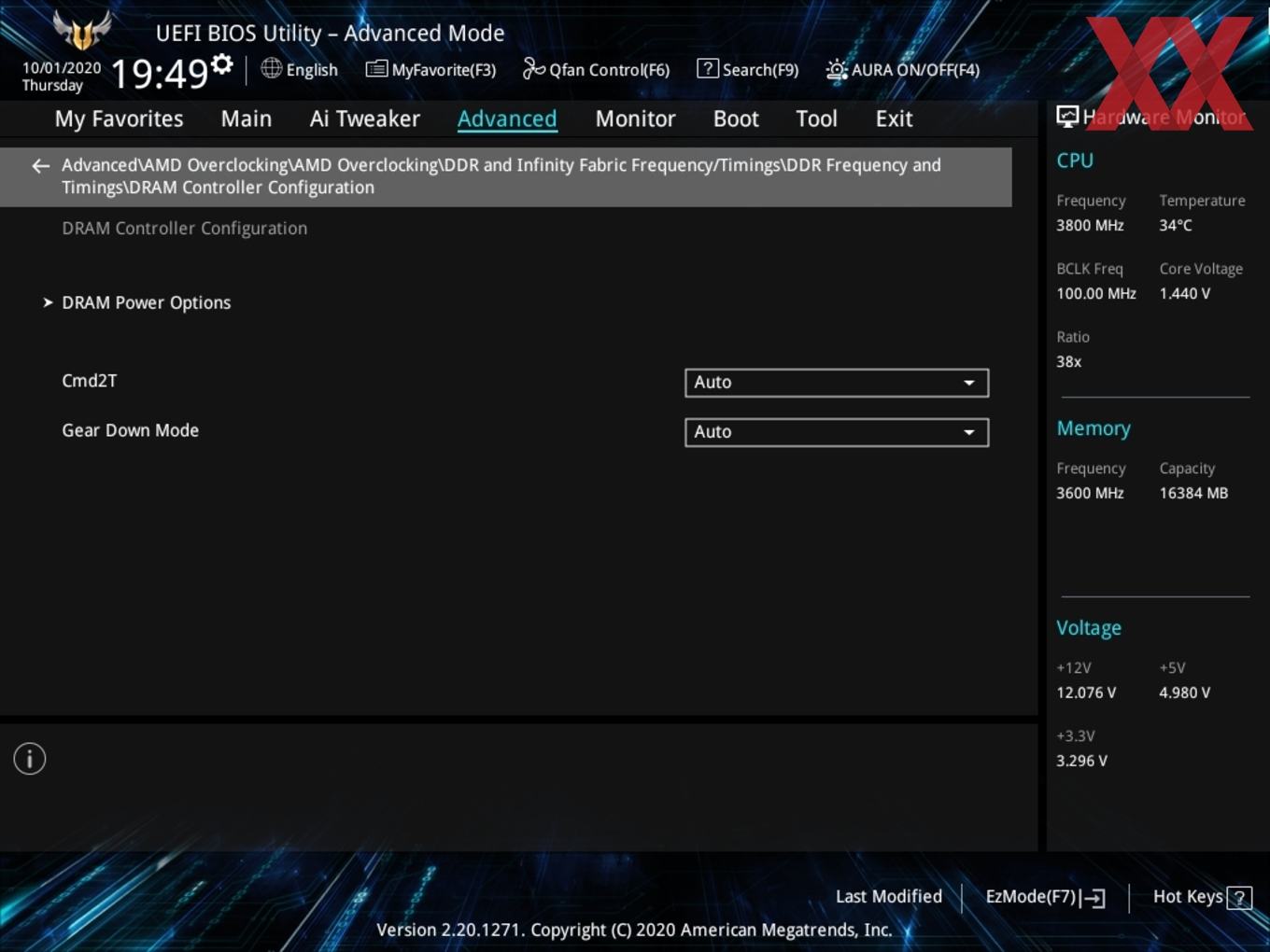Click the 19:49 clock display

[x=159, y=74]
